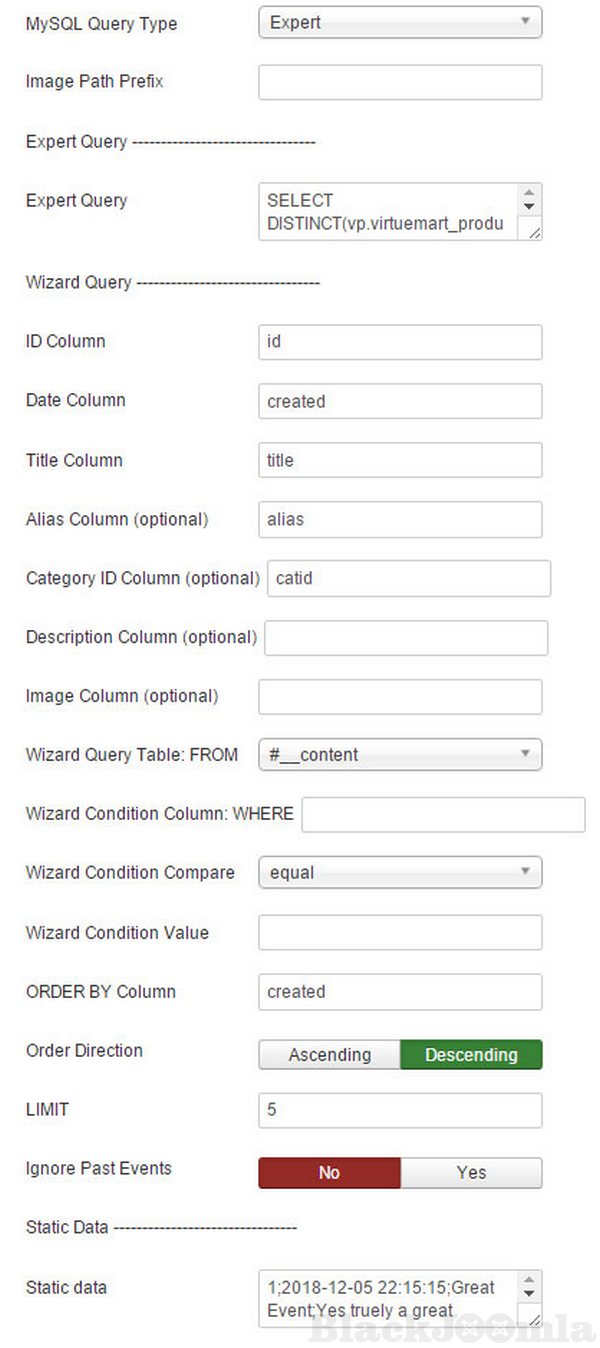
Task: Focus the ORDER BY Column field
Action: 400,992
